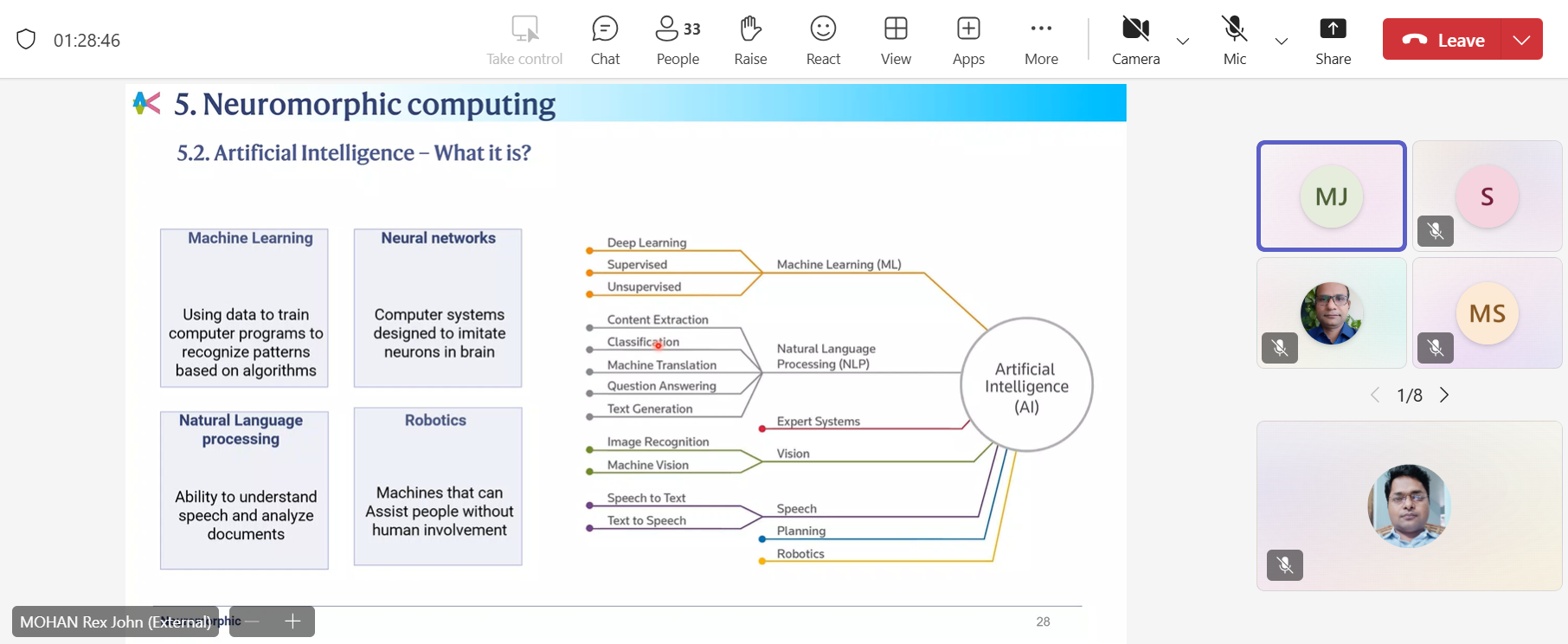1568x644 pixels.
Task: Click the Share screen icon
Action: 1333,40
